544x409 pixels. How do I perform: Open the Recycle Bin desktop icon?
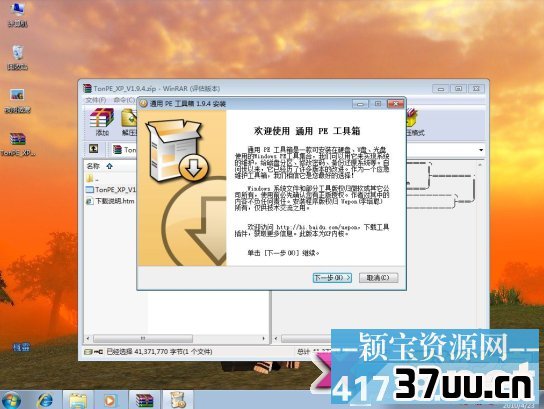(x=17, y=58)
